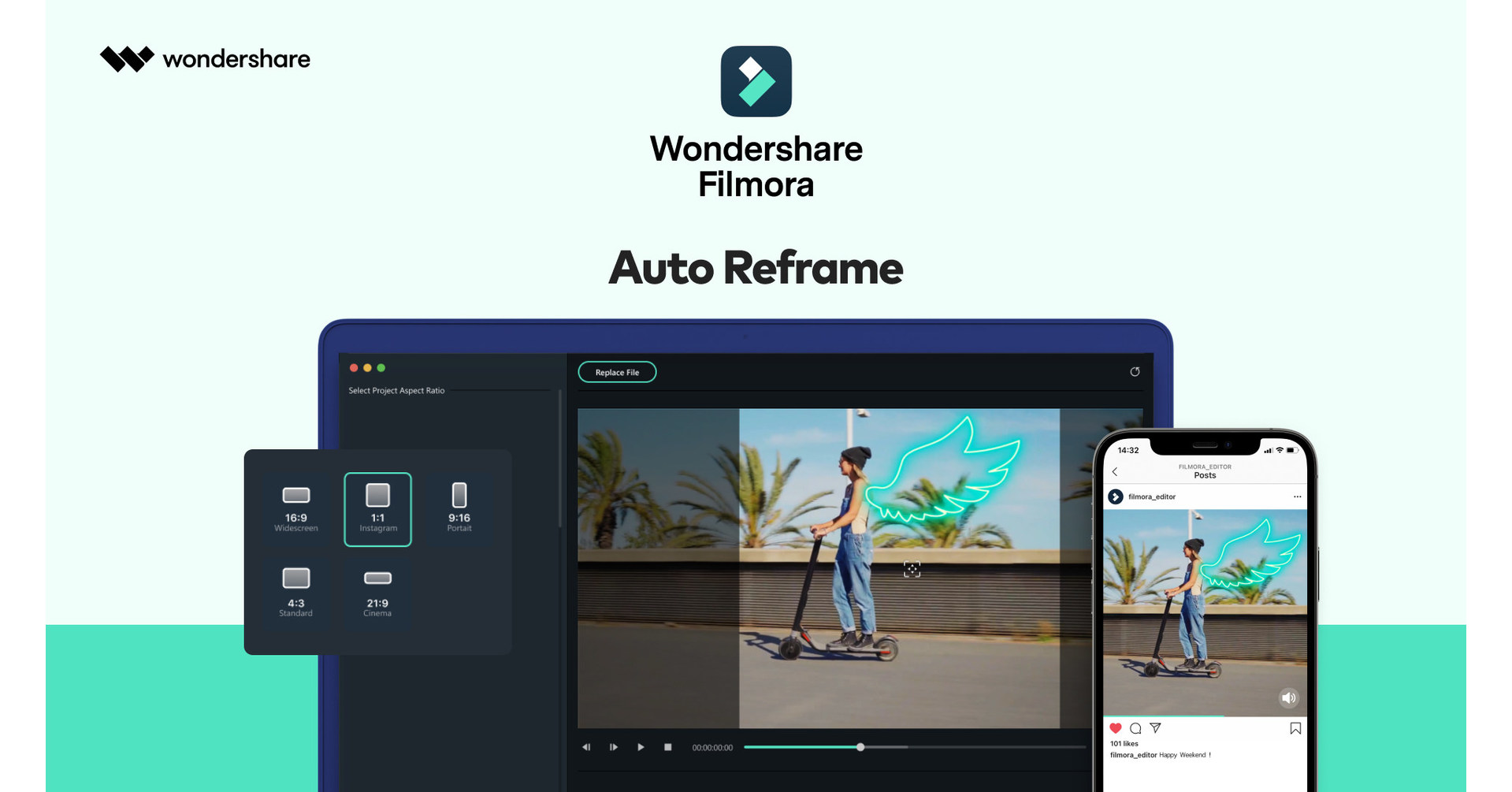This screenshot has width=1512, height=792.
Task: Choose the 21:9 Cinema aspect ratio
Action: point(377,592)
